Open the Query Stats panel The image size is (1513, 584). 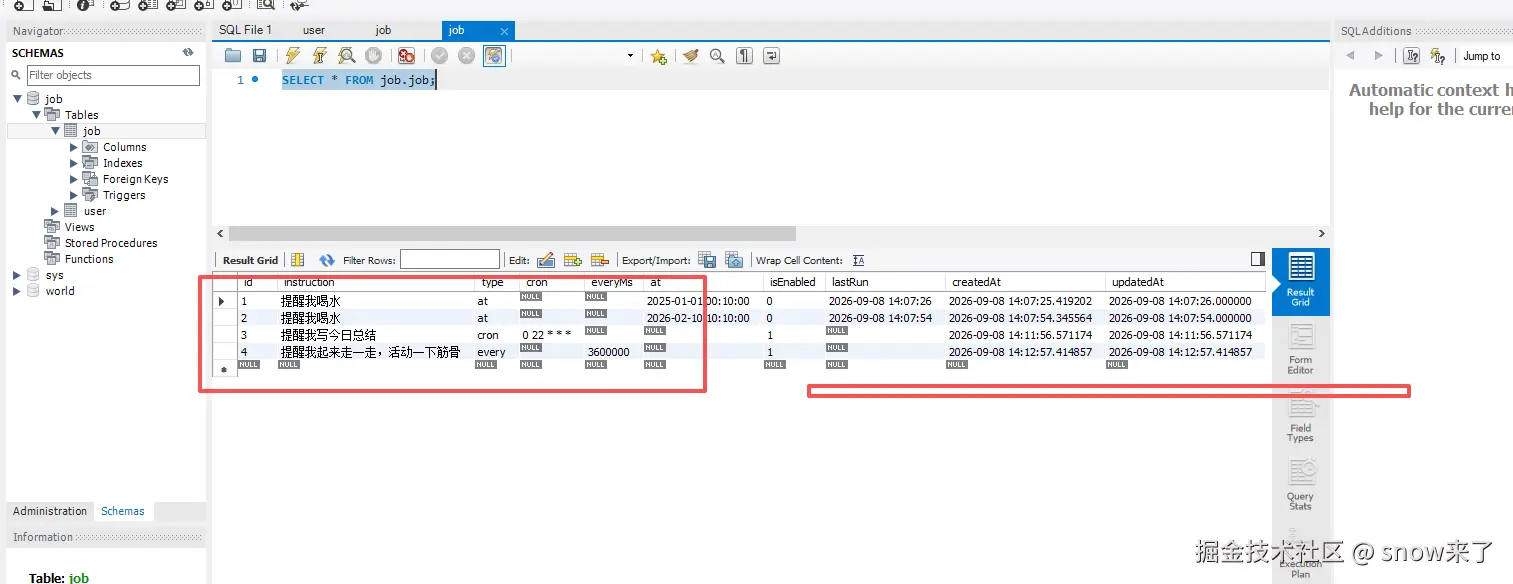tap(1300, 485)
